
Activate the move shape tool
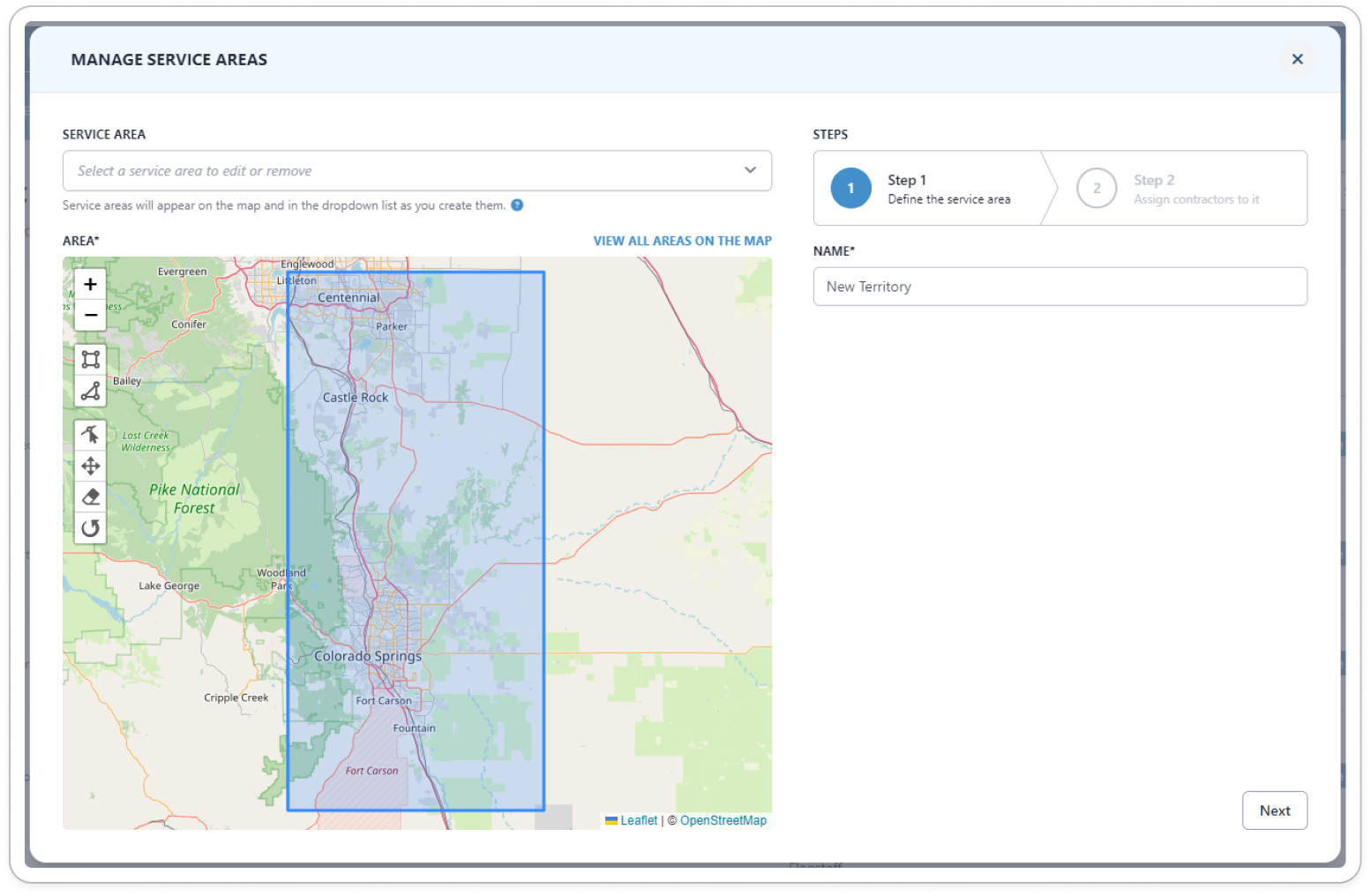[x=90, y=466]
